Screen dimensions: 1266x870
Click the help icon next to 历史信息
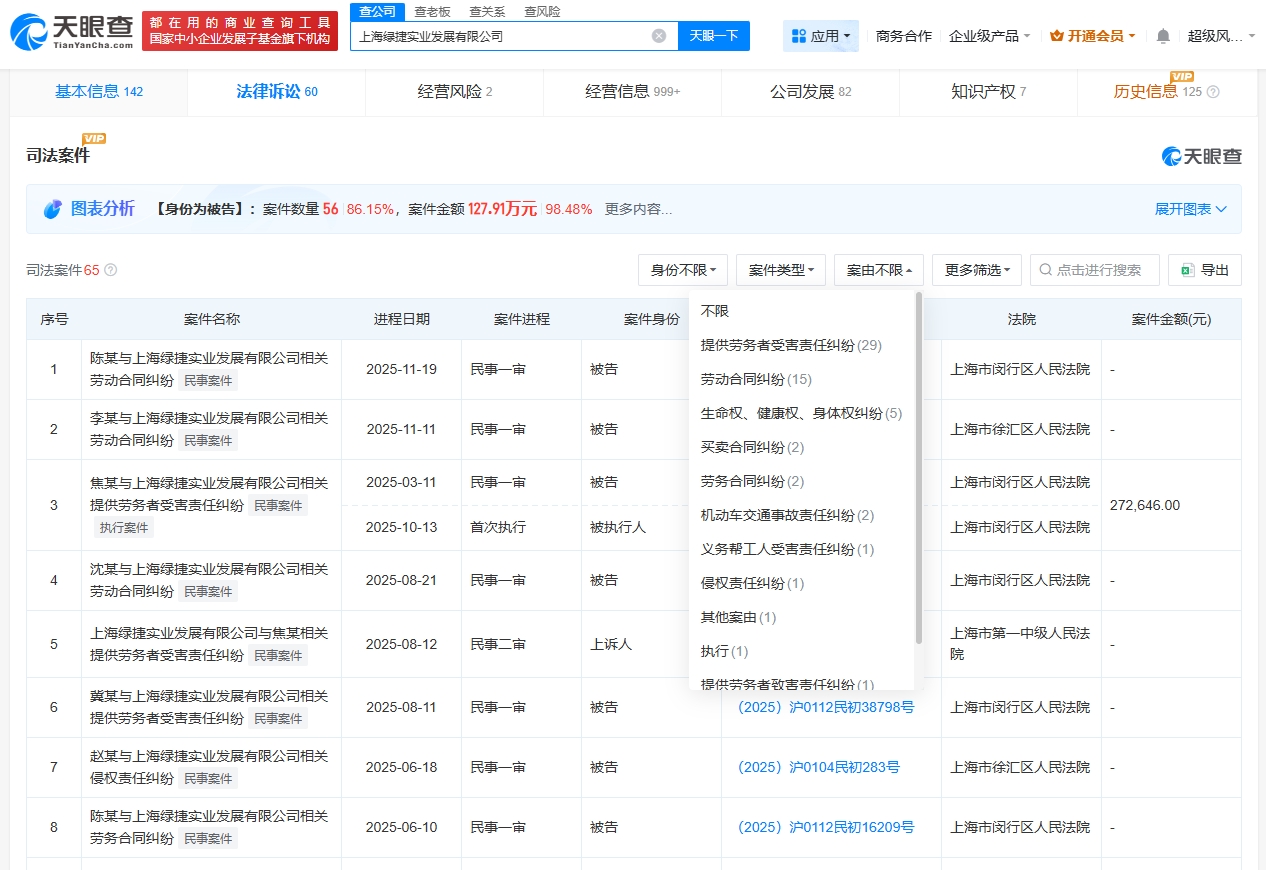[x=1214, y=92]
